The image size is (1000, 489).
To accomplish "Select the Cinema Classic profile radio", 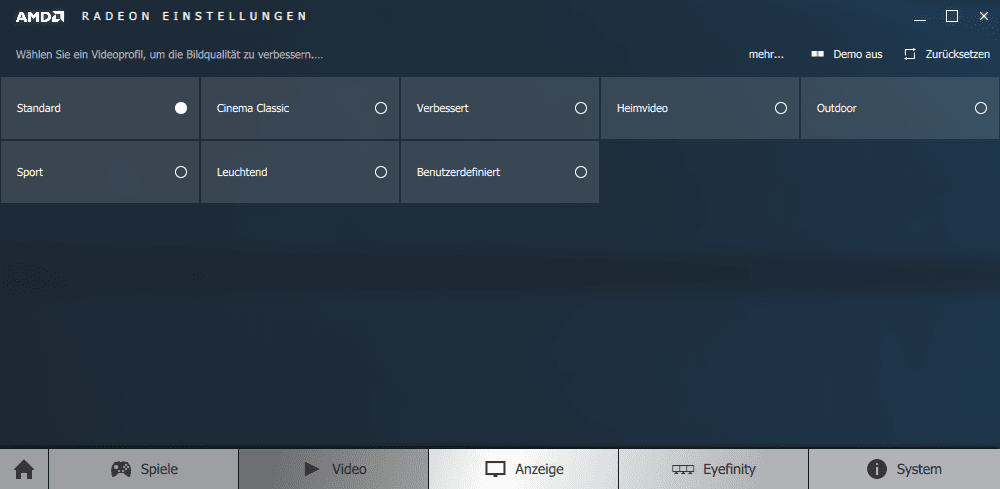I will (381, 108).
